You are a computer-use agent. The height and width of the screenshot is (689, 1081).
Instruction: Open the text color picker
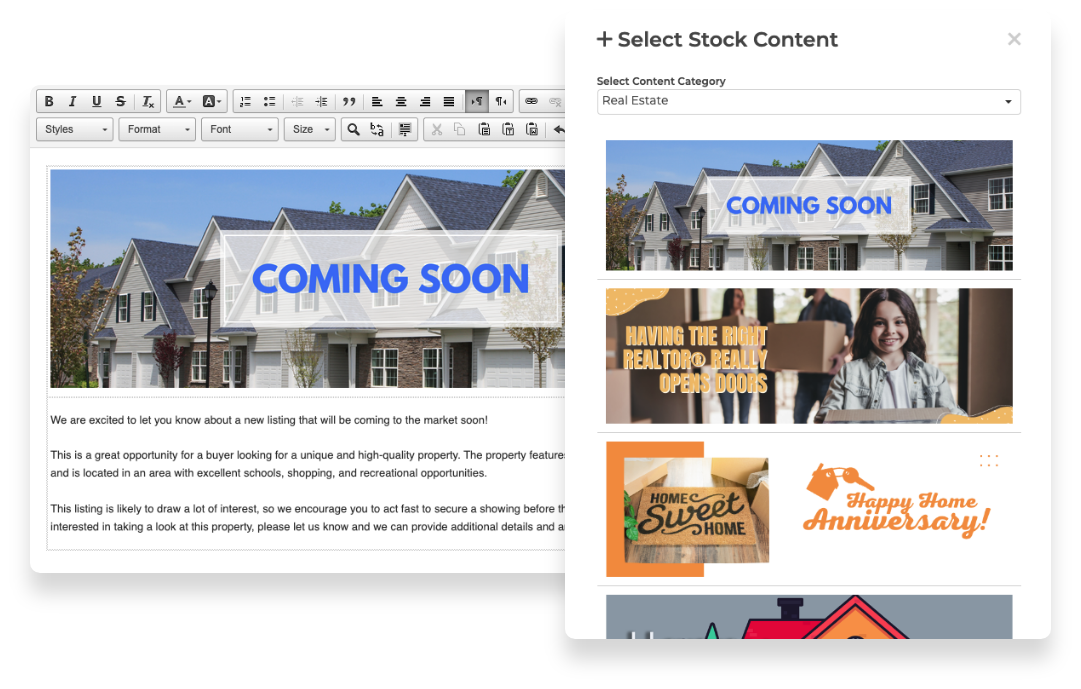[x=181, y=101]
